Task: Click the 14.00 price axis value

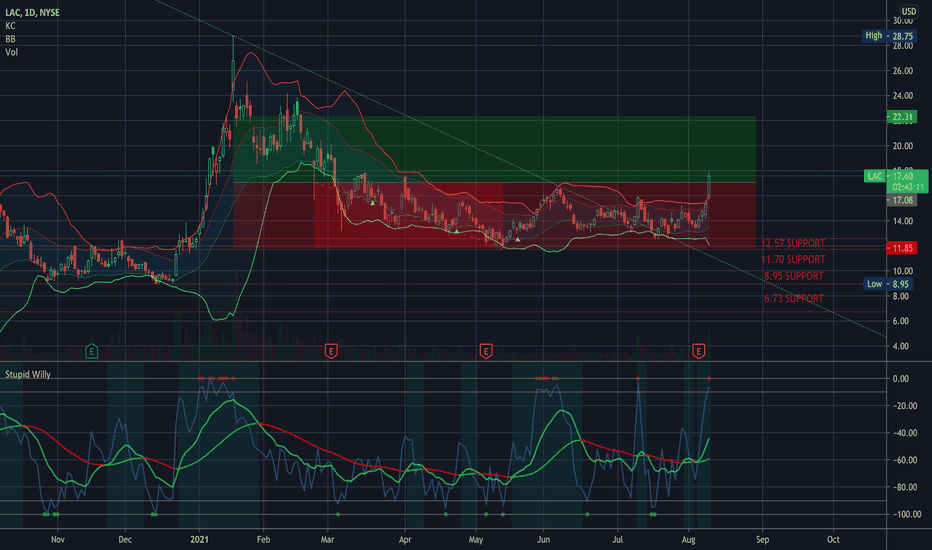Action: pyautogui.click(x=903, y=221)
